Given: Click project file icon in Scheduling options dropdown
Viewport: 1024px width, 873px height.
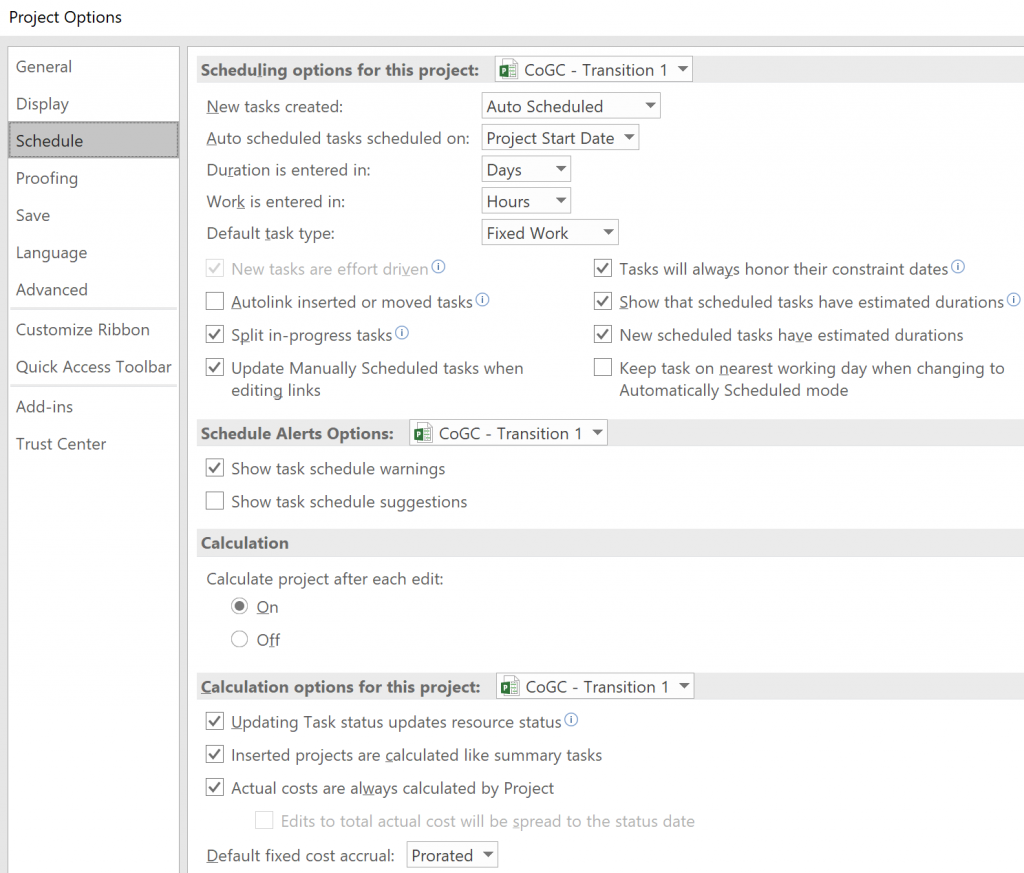Looking at the screenshot, I should point(509,70).
